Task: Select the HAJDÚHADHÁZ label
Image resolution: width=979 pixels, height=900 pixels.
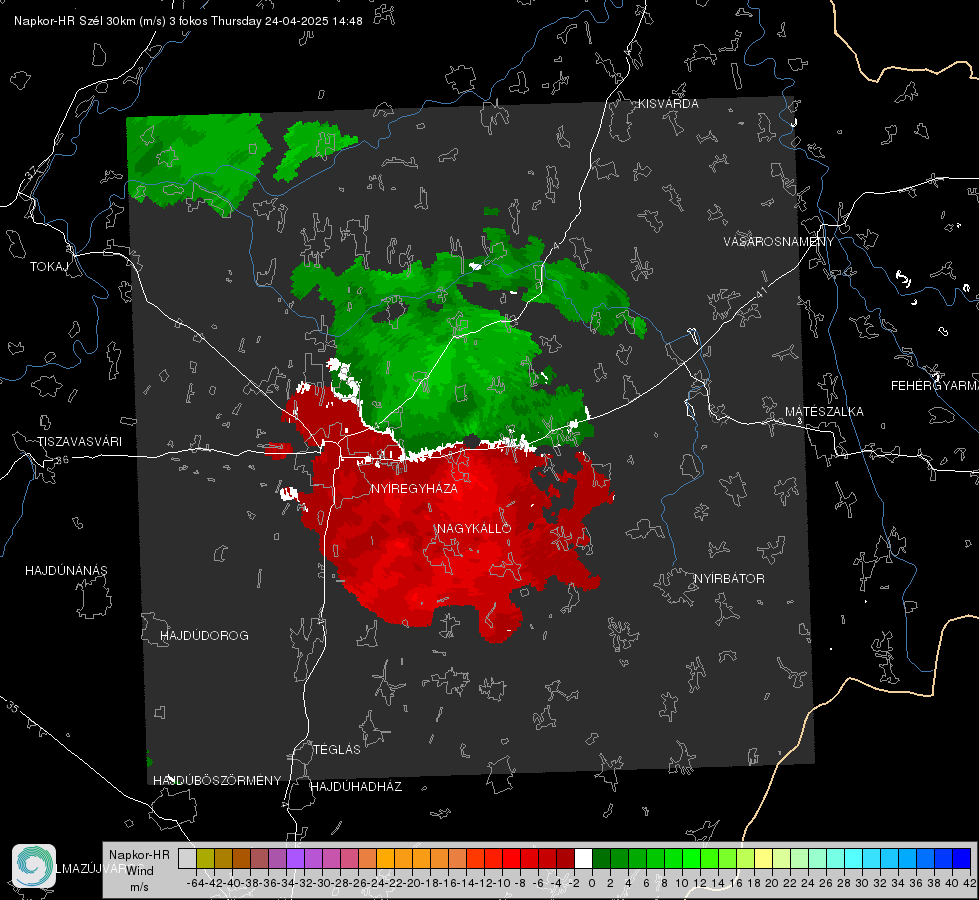Action: click(356, 787)
